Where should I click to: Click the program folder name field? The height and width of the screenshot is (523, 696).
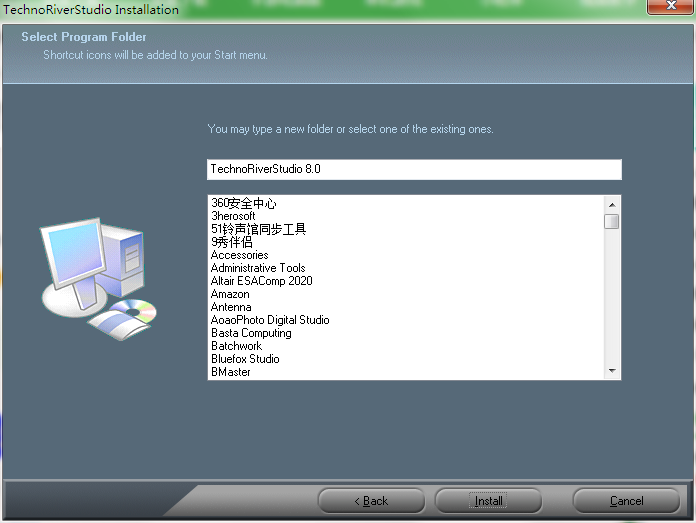(414, 170)
